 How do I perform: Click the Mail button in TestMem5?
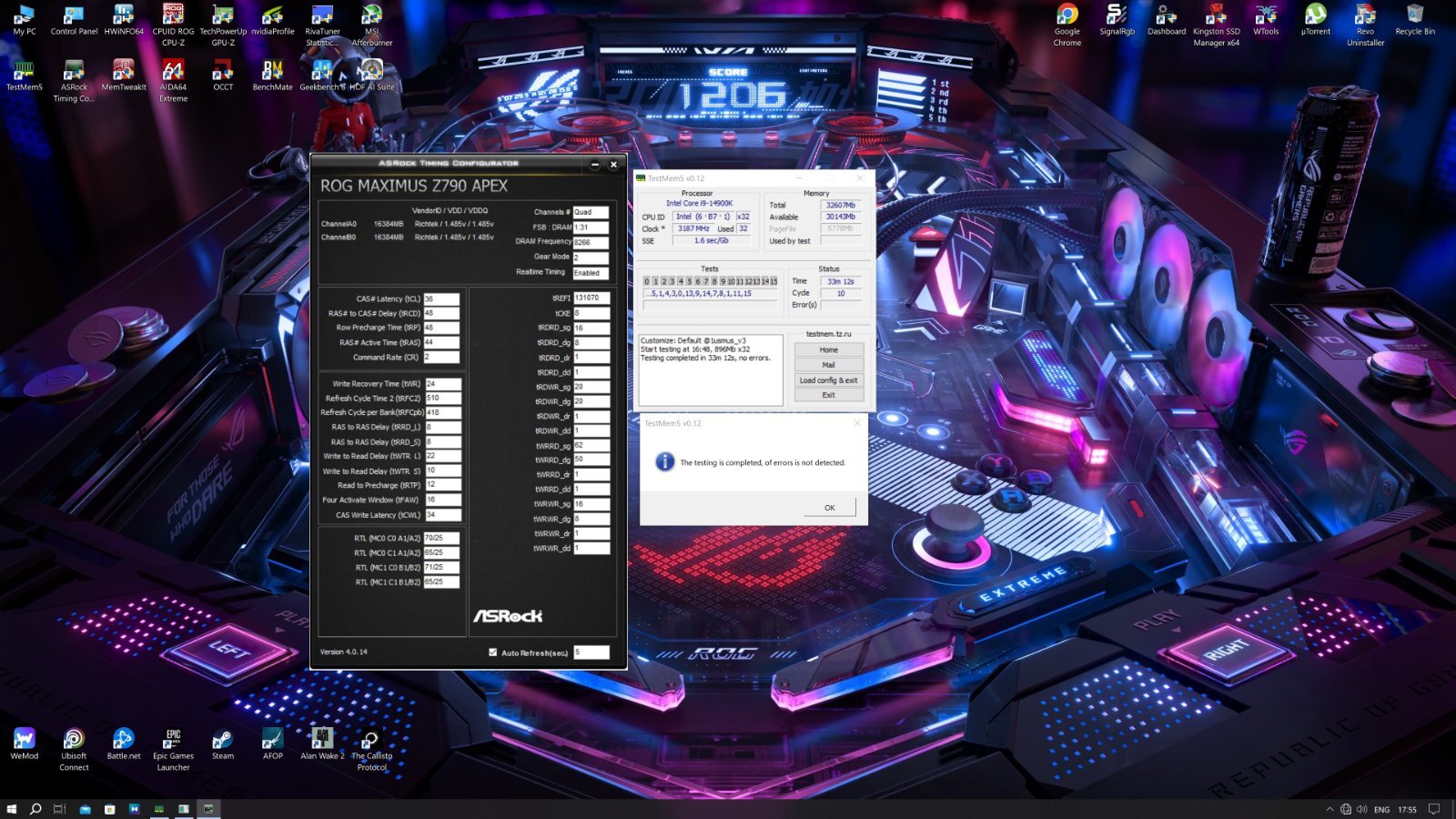[x=828, y=365]
